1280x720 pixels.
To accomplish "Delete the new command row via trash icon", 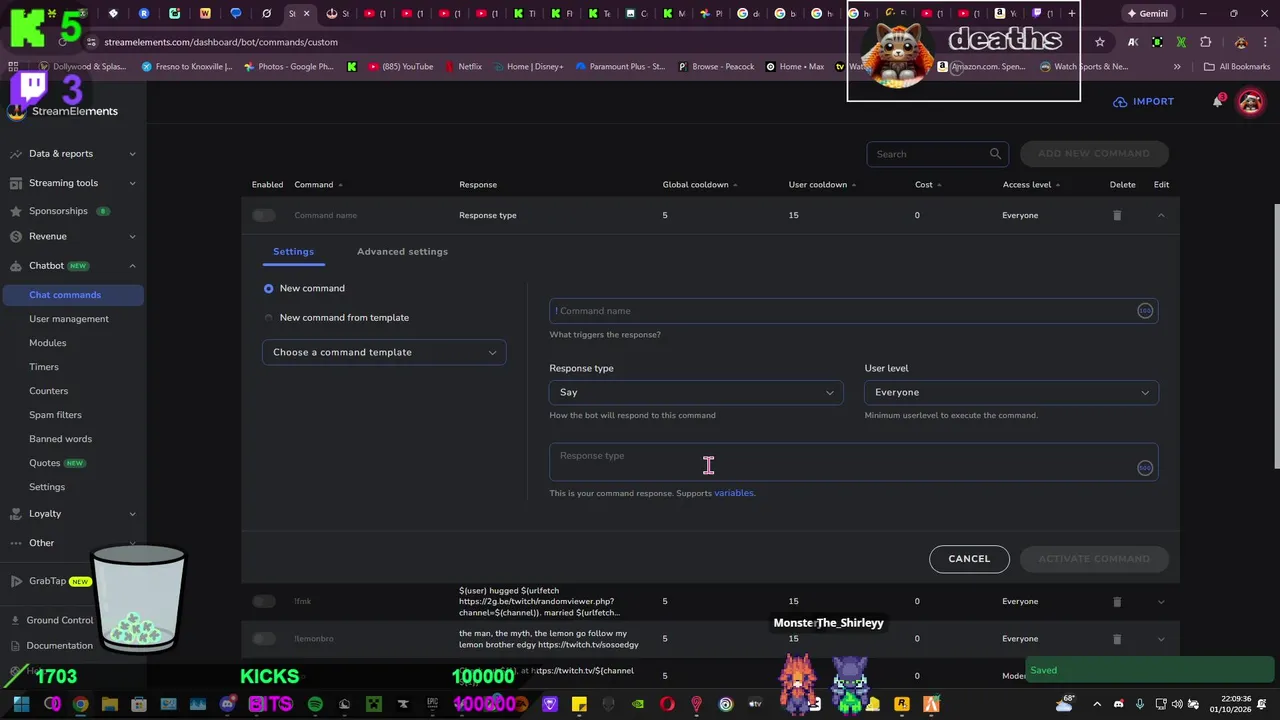I will pyautogui.click(x=1117, y=215).
